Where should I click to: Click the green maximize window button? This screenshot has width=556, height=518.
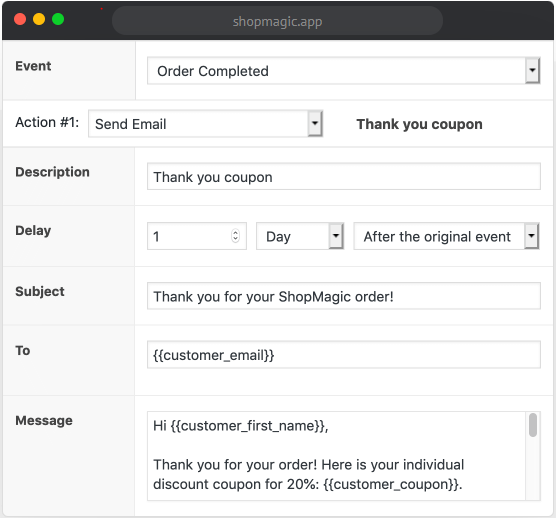click(x=58, y=19)
